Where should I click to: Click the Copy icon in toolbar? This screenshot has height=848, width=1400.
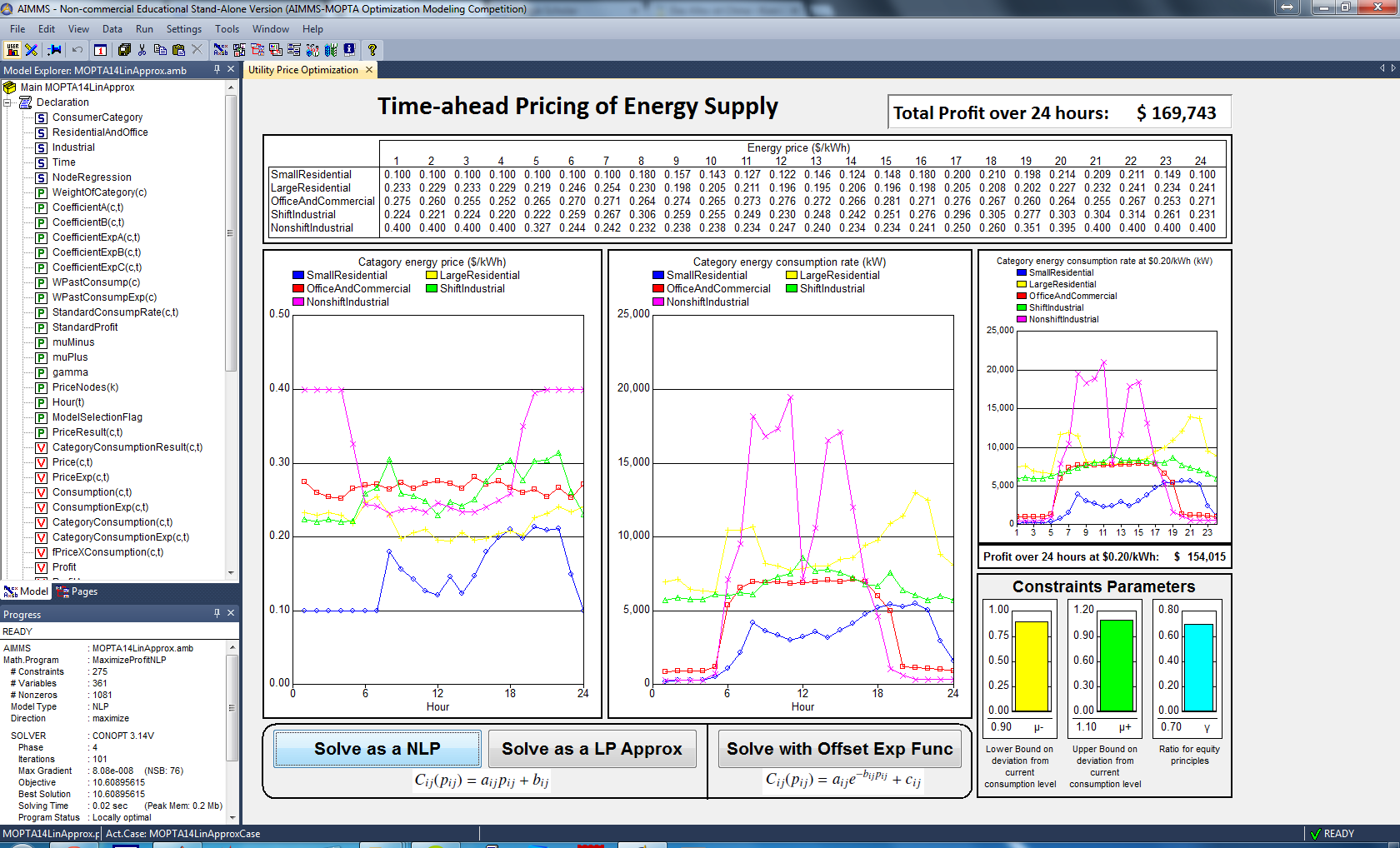[x=160, y=50]
